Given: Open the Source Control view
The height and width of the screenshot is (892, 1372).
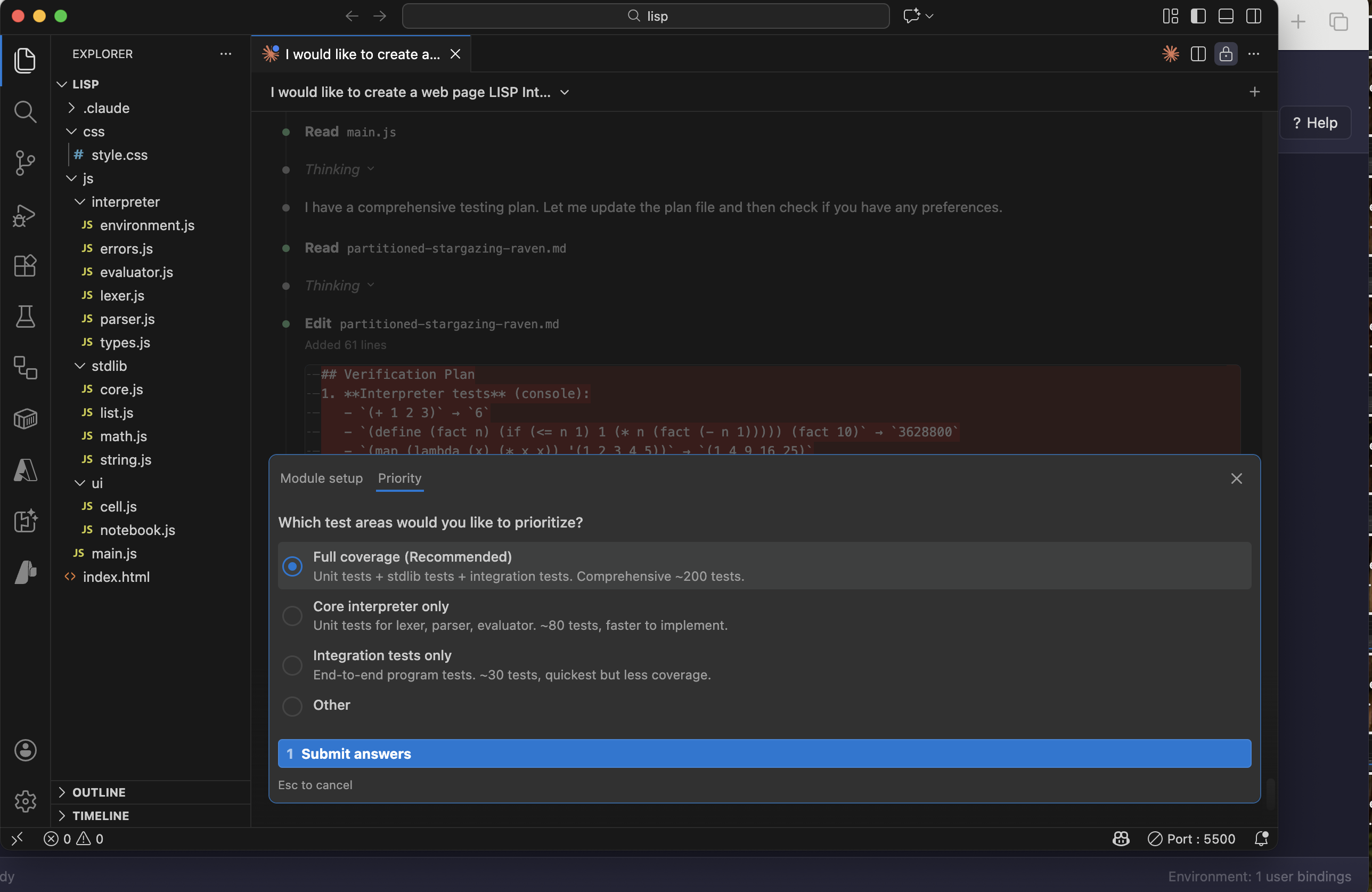Looking at the screenshot, I should pos(25,163).
